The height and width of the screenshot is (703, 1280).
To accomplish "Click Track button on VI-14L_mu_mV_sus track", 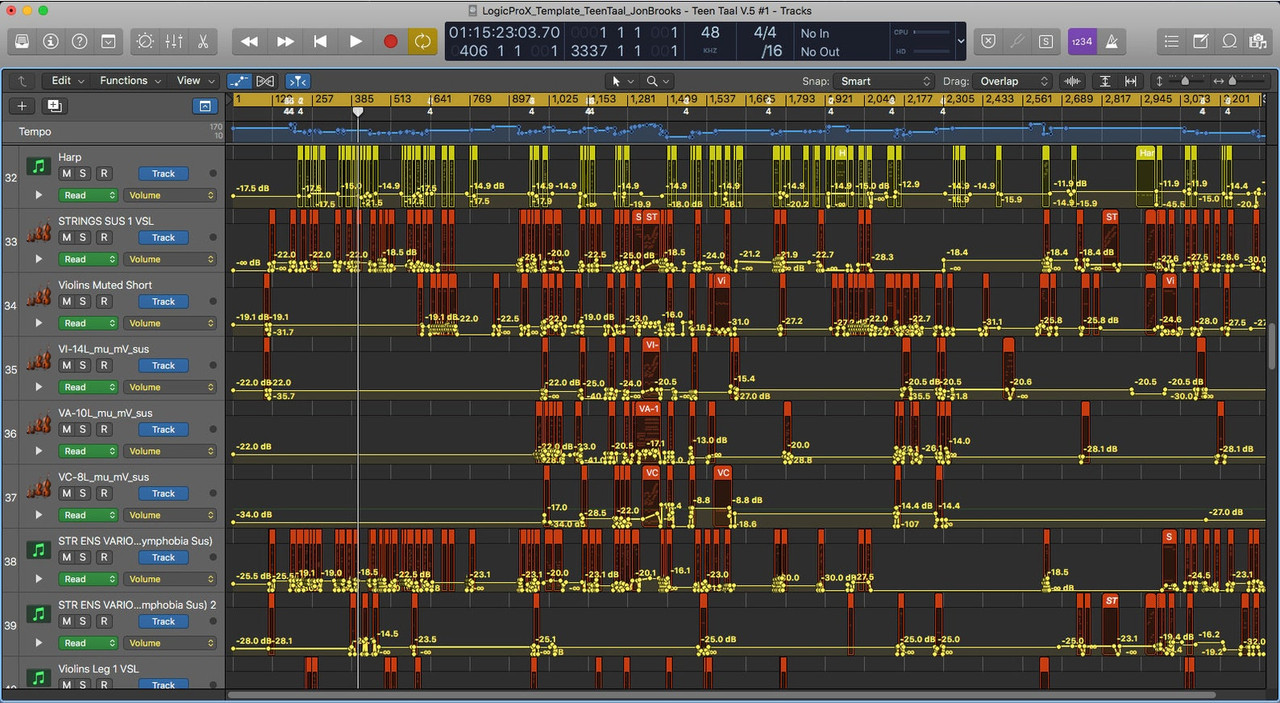I will (x=164, y=366).
